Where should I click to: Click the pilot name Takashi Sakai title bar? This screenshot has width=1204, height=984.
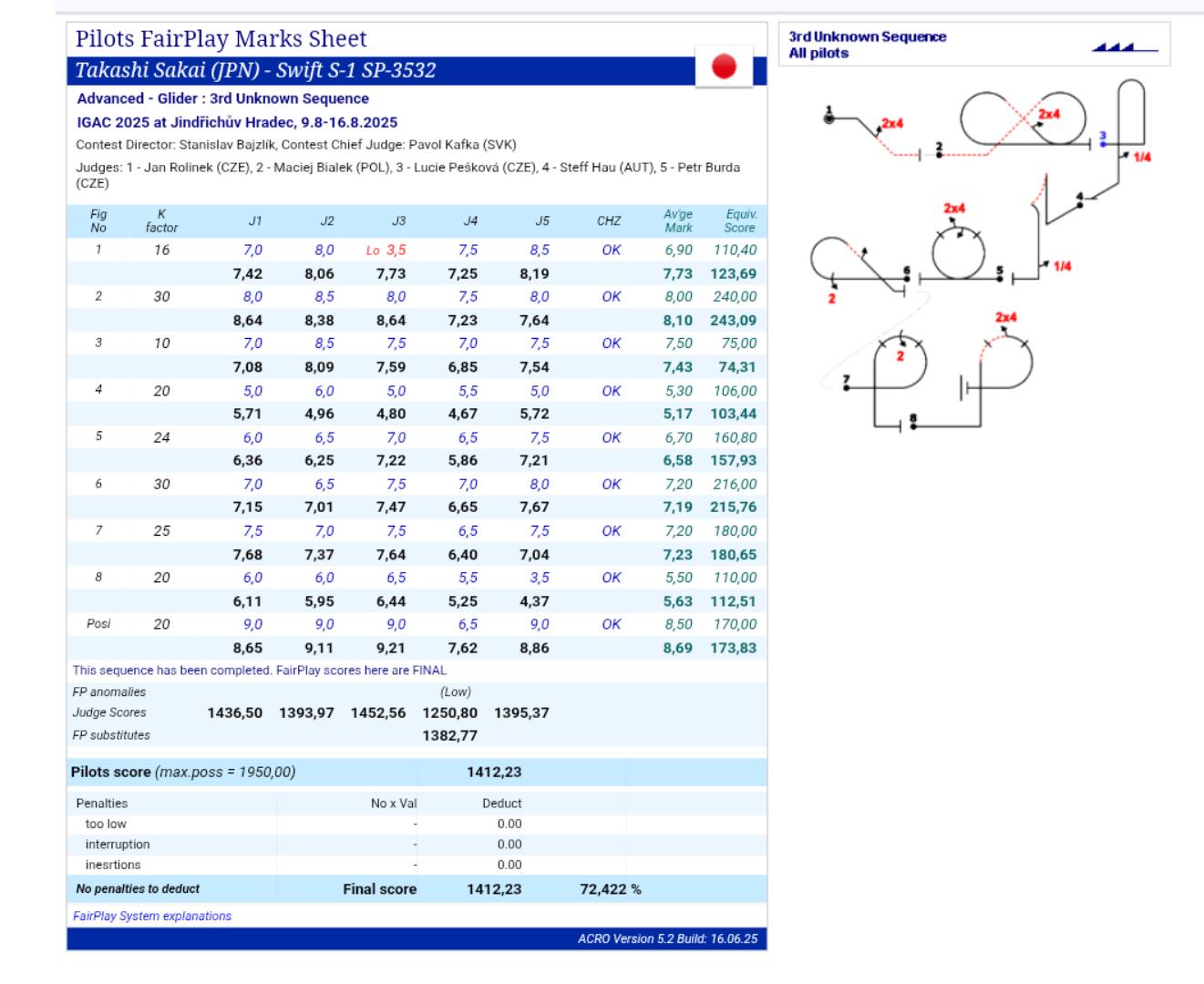(x=255, y=70)
